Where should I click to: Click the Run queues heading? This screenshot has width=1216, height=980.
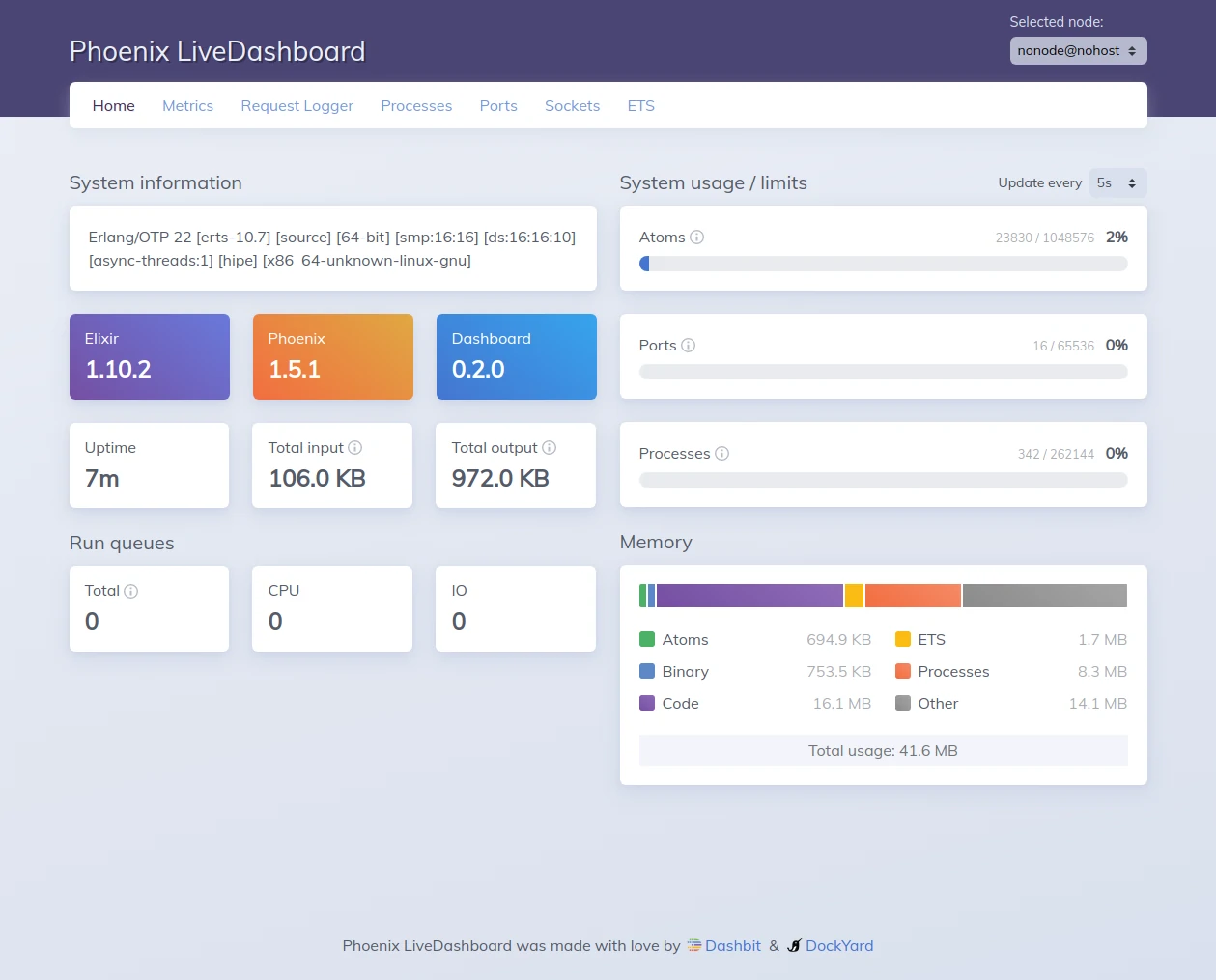tap(122, 544)
